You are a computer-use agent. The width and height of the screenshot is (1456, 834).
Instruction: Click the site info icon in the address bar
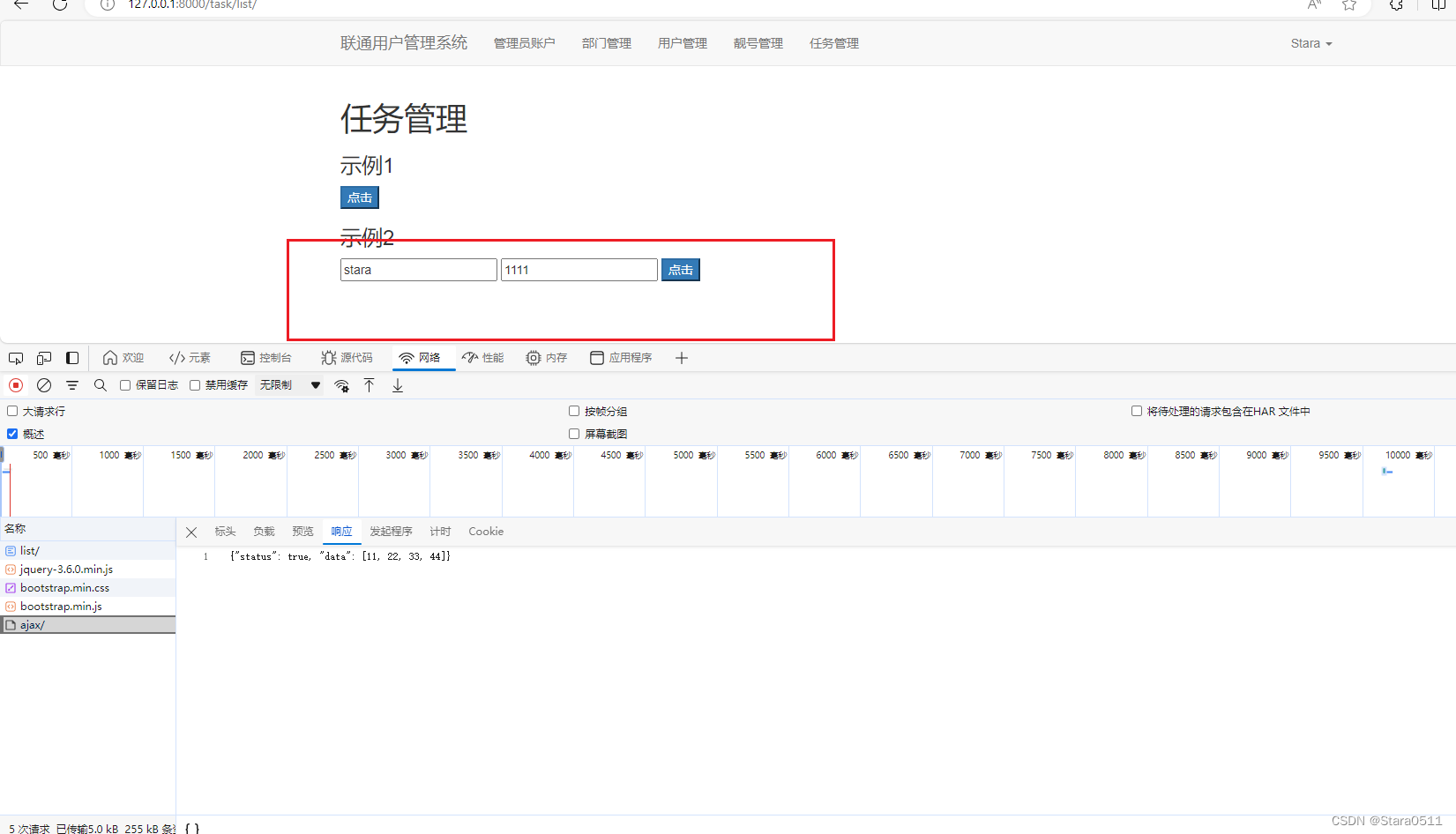(108, 4)
